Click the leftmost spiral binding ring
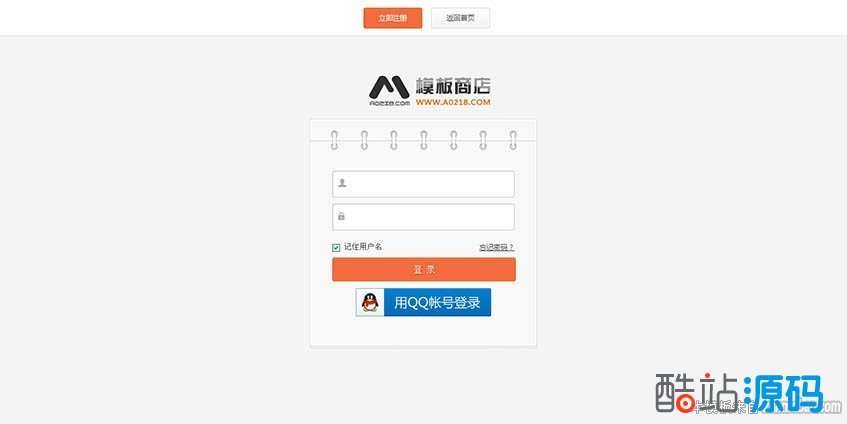847x424 pixels. tap(334, 140)
